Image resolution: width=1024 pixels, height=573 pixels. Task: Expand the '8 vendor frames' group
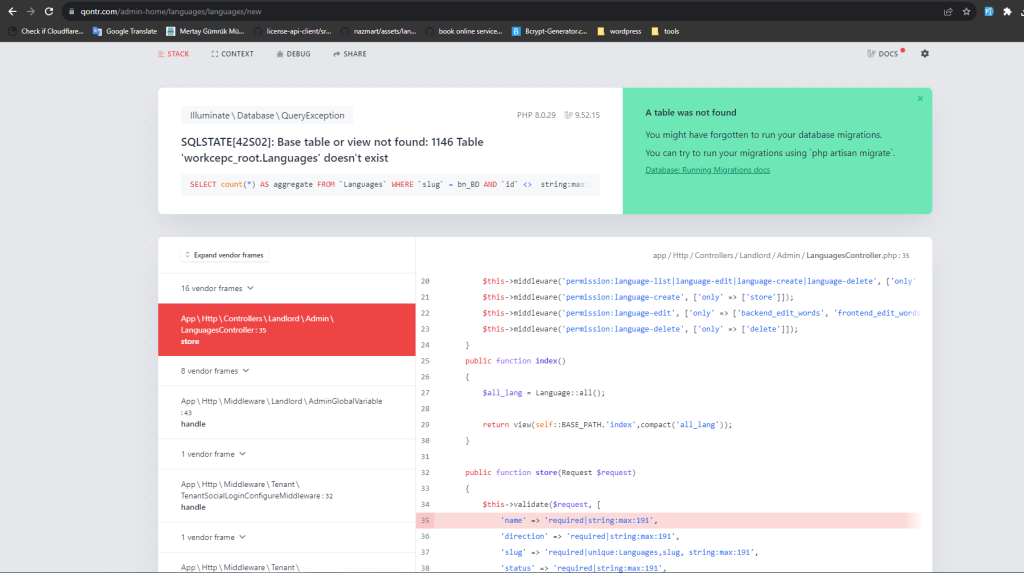pyautogui.click(x=215, y=370)
